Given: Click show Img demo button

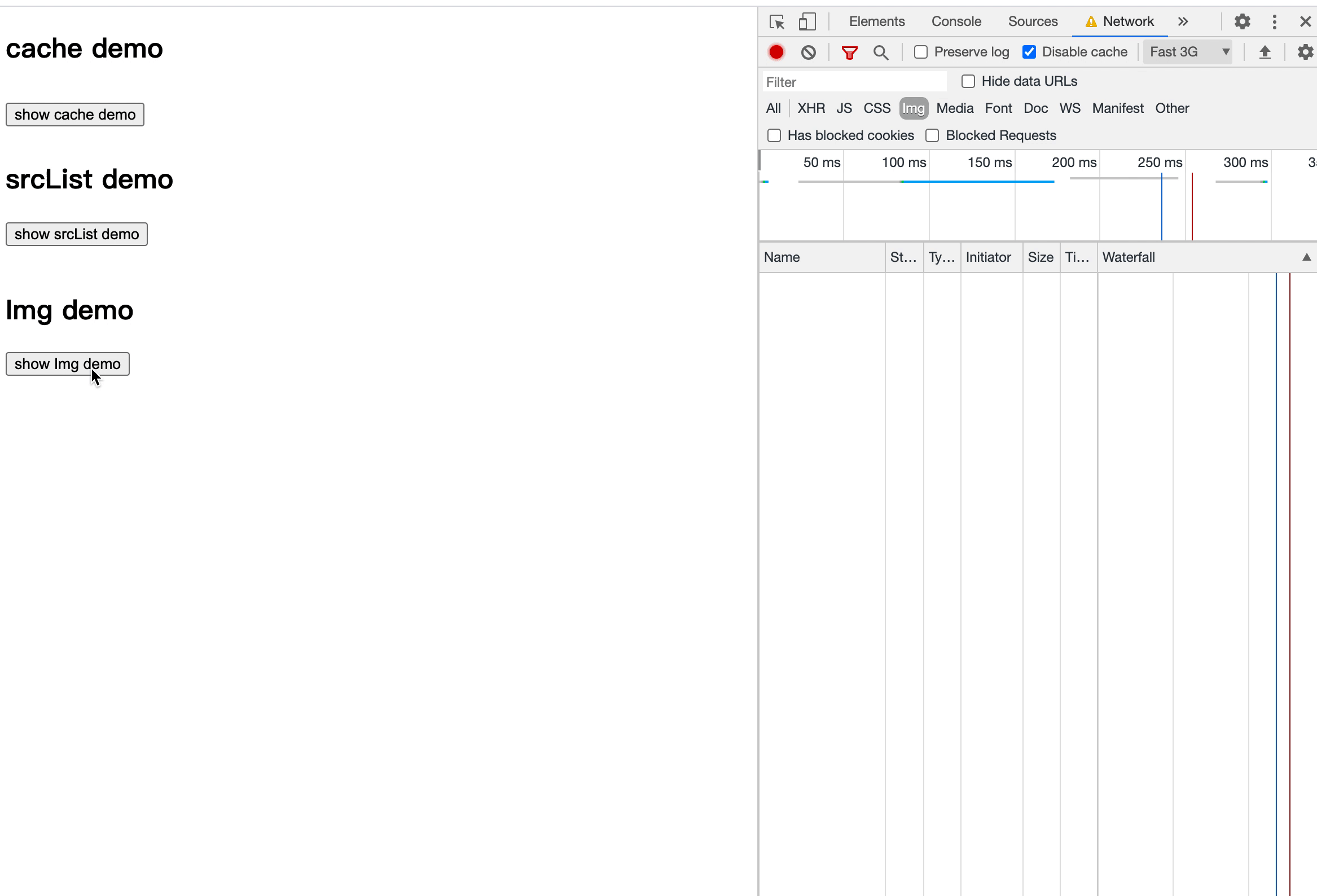Looking at the screenshot, I should pyautogui.click(x=67, y=363).
